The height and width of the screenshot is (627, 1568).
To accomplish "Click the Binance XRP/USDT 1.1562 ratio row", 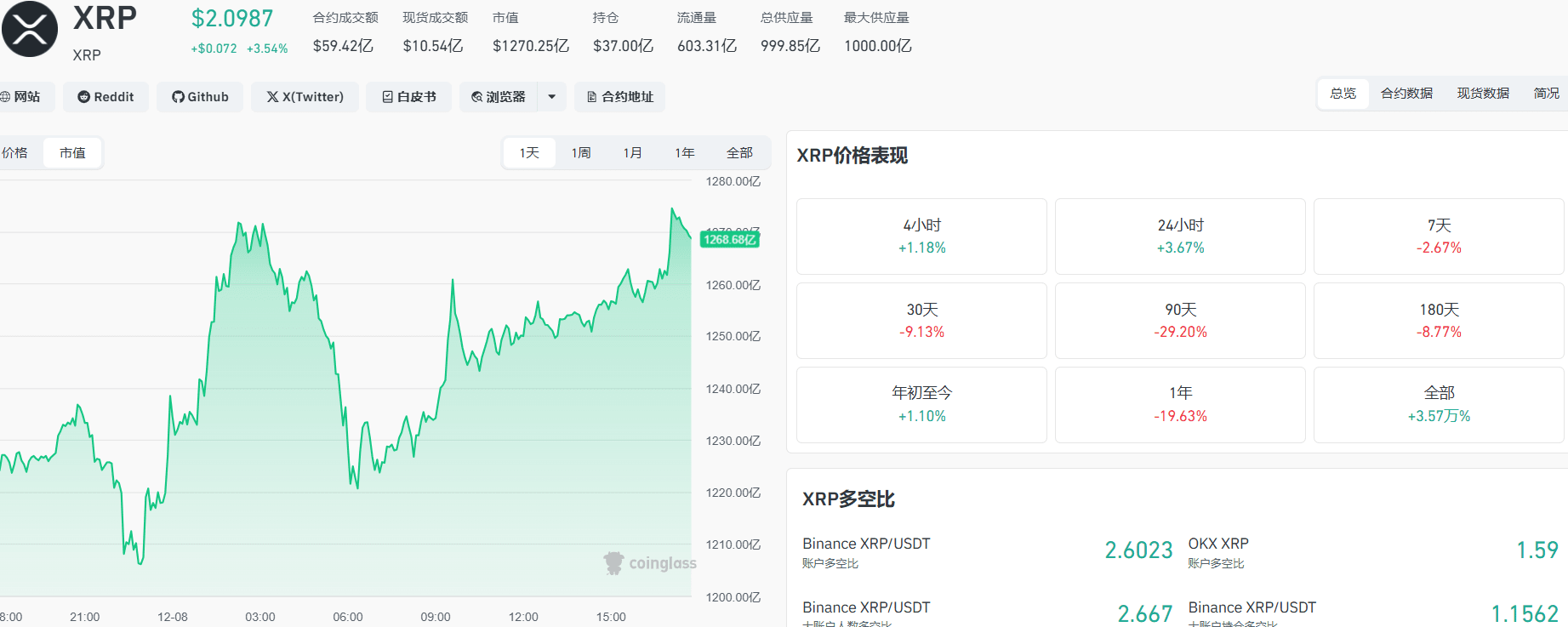I will (1373, 613).
